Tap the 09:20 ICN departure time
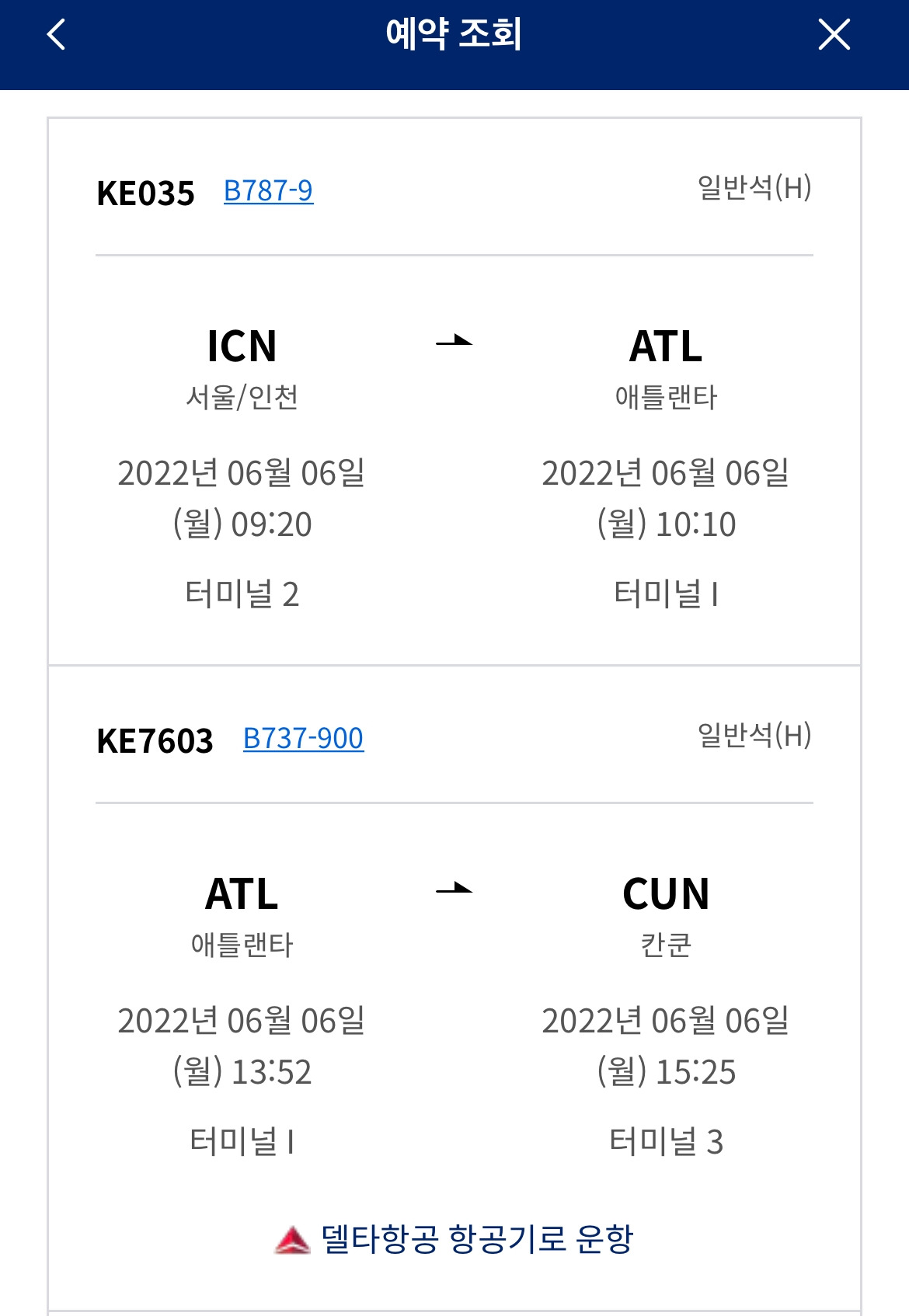The width and height of the screenshot is (909, 1316). [271, 525]
